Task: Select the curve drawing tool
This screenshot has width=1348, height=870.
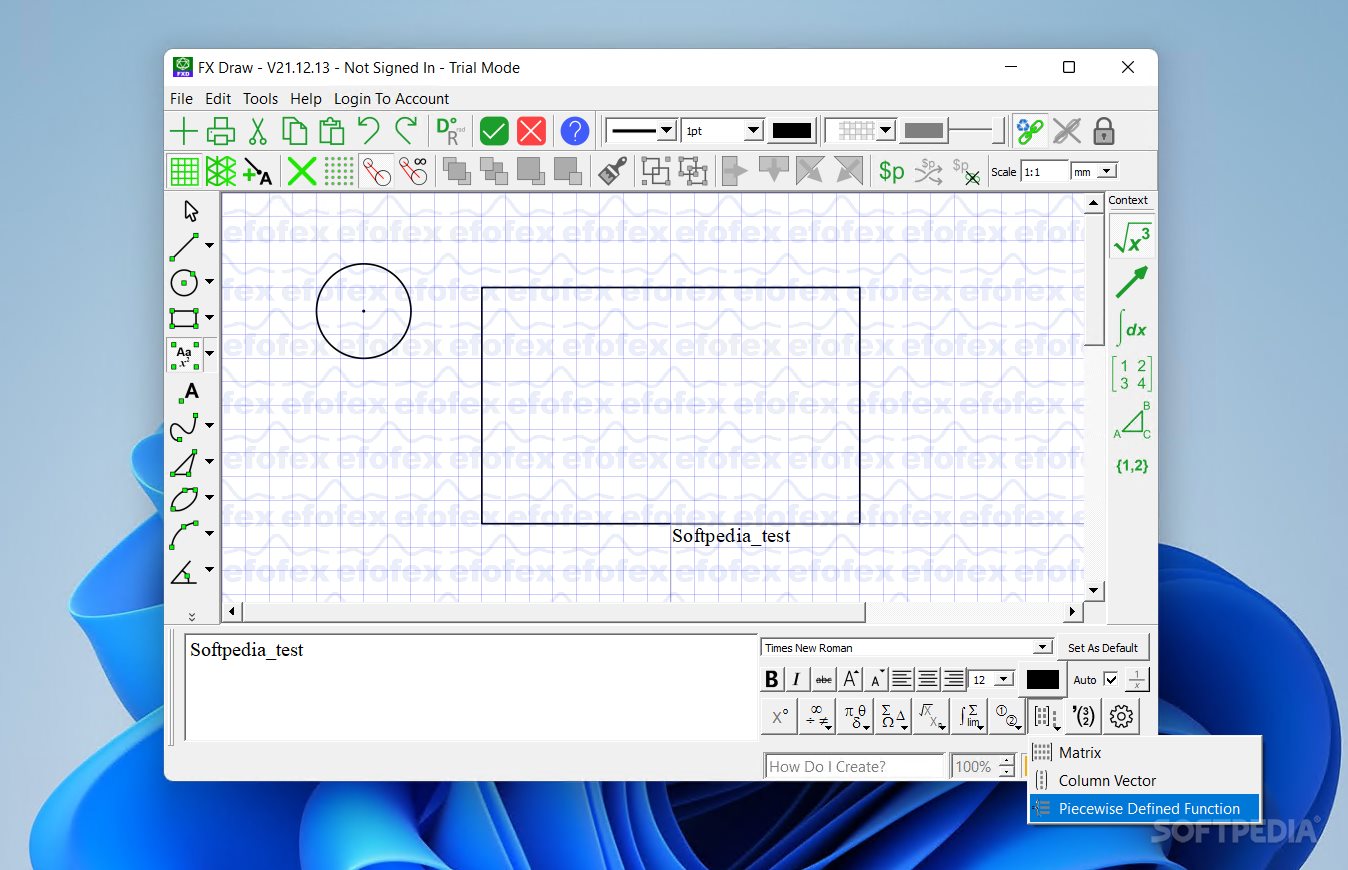Action: 184,426
